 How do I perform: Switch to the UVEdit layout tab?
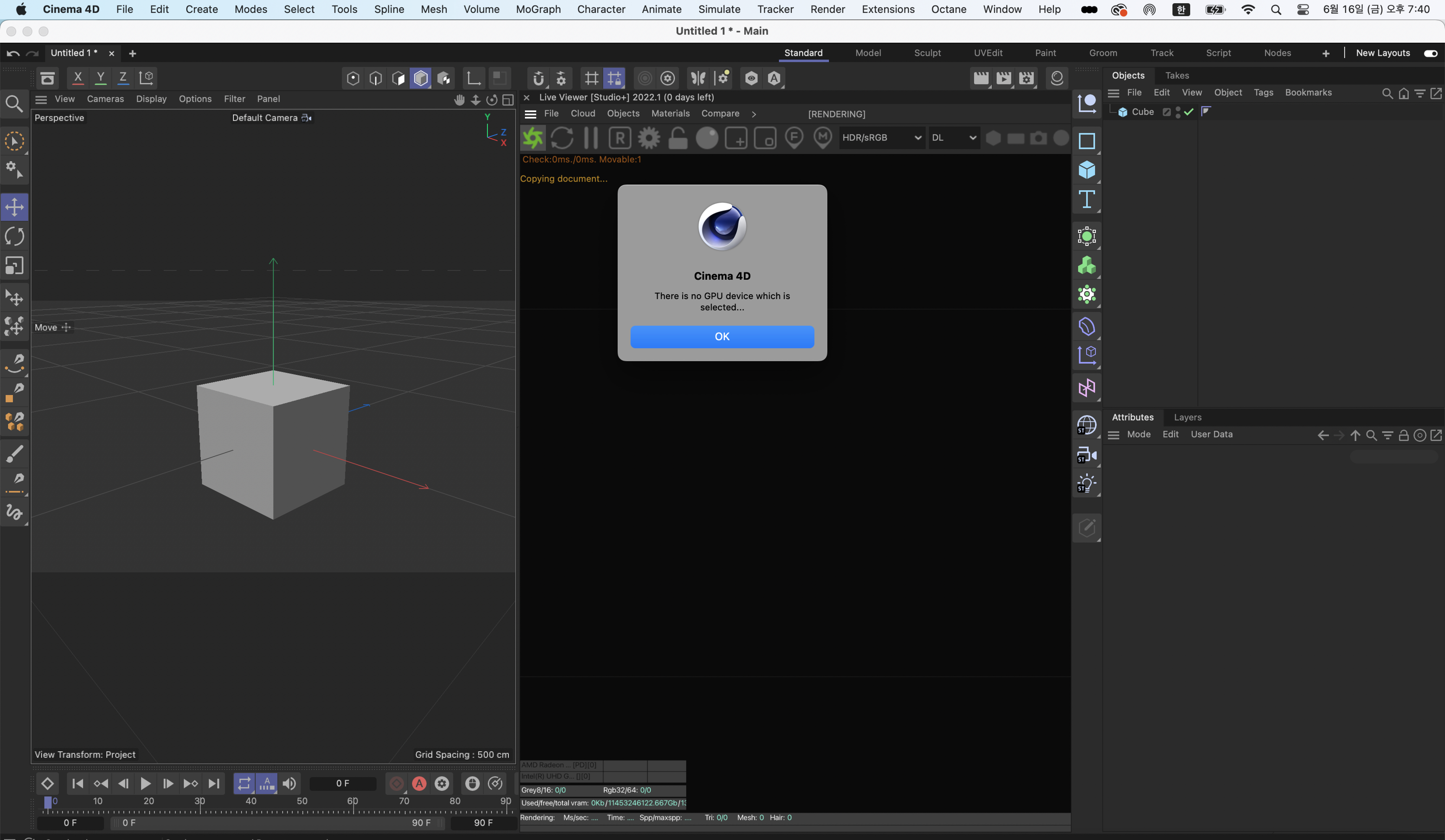tap(988, 53)
